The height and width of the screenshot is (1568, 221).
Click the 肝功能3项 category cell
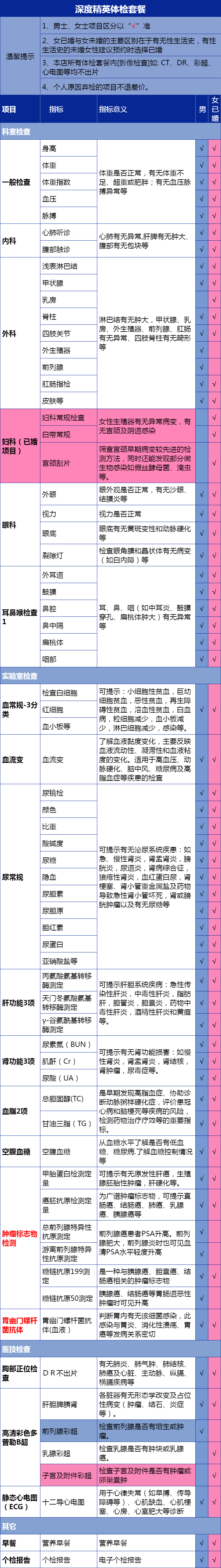(x=20, y=1003)
